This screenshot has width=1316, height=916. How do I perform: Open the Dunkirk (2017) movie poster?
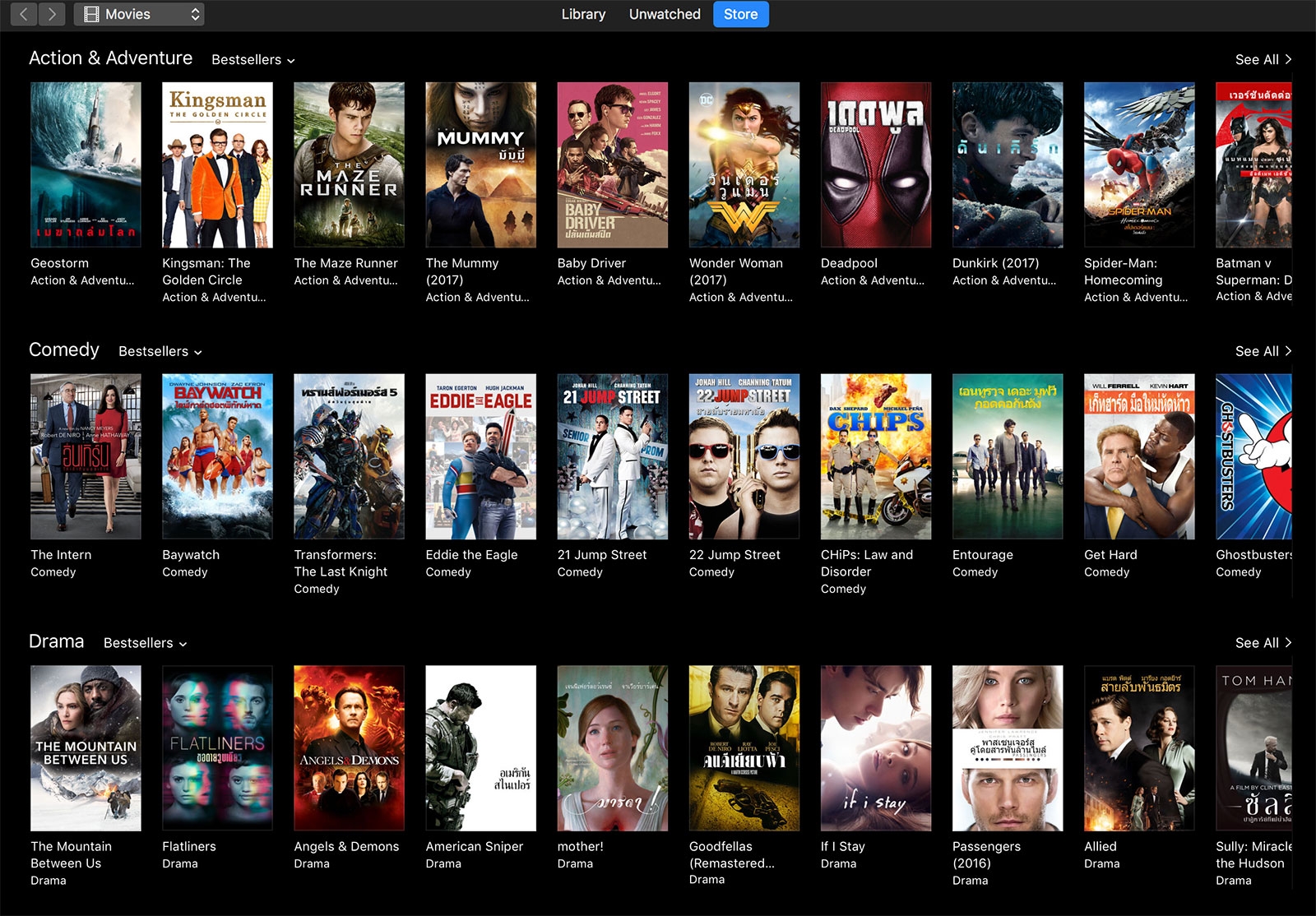click(x=1006, y=164)
